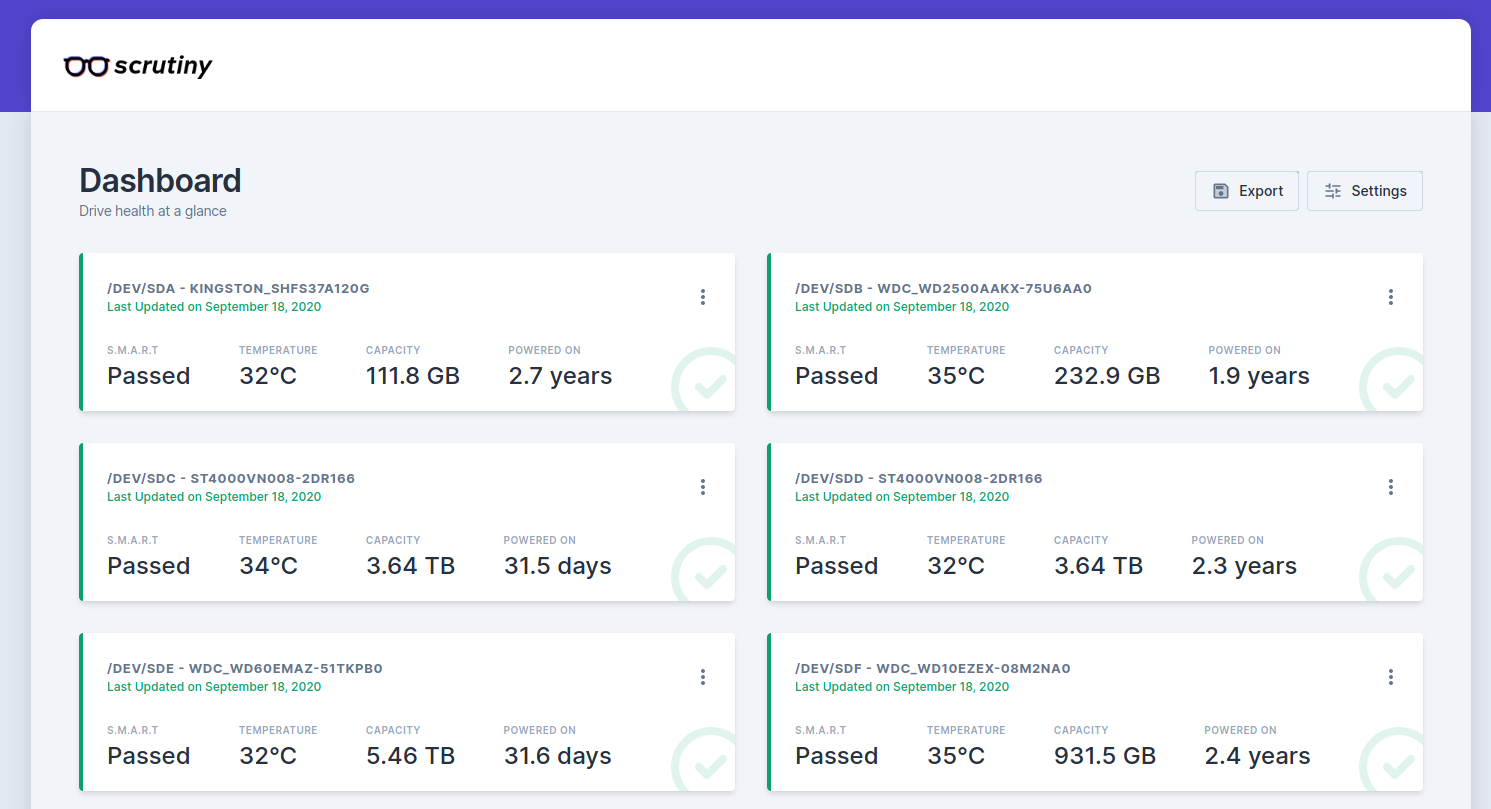Open the /DEV/SDE card's three-dot menu

(703, 677)
